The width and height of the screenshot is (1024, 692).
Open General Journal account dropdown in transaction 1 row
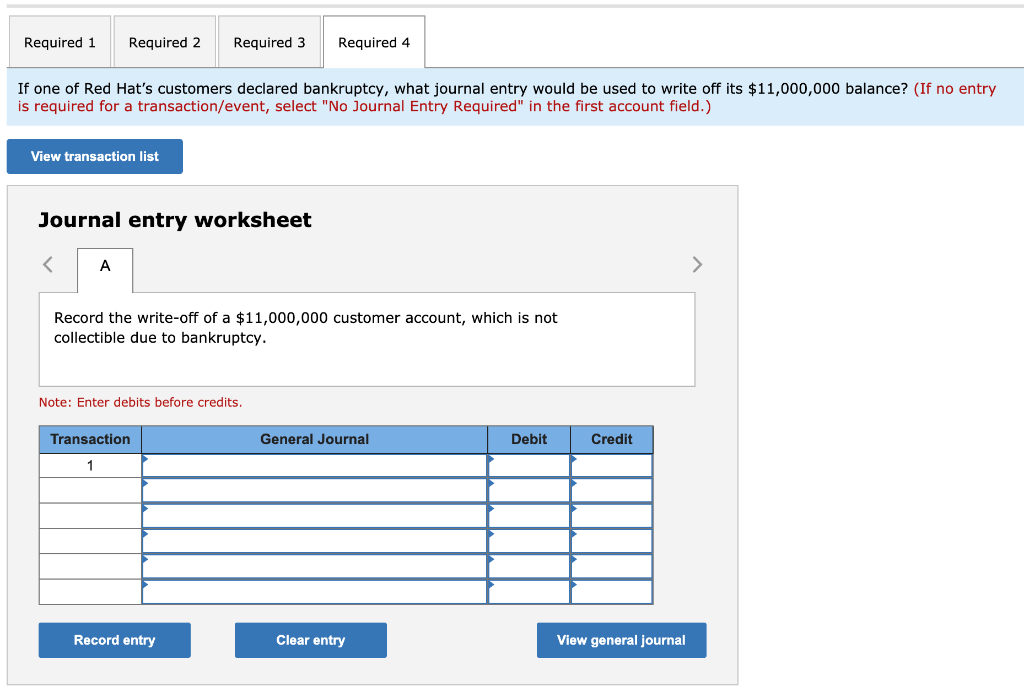(x=315, y=465)
